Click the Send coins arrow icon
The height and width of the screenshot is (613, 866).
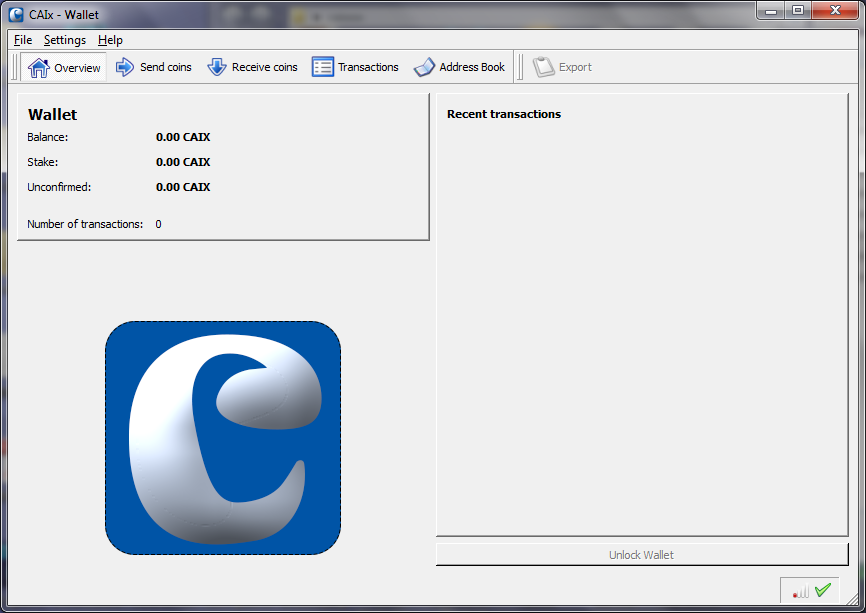(125, 67)
